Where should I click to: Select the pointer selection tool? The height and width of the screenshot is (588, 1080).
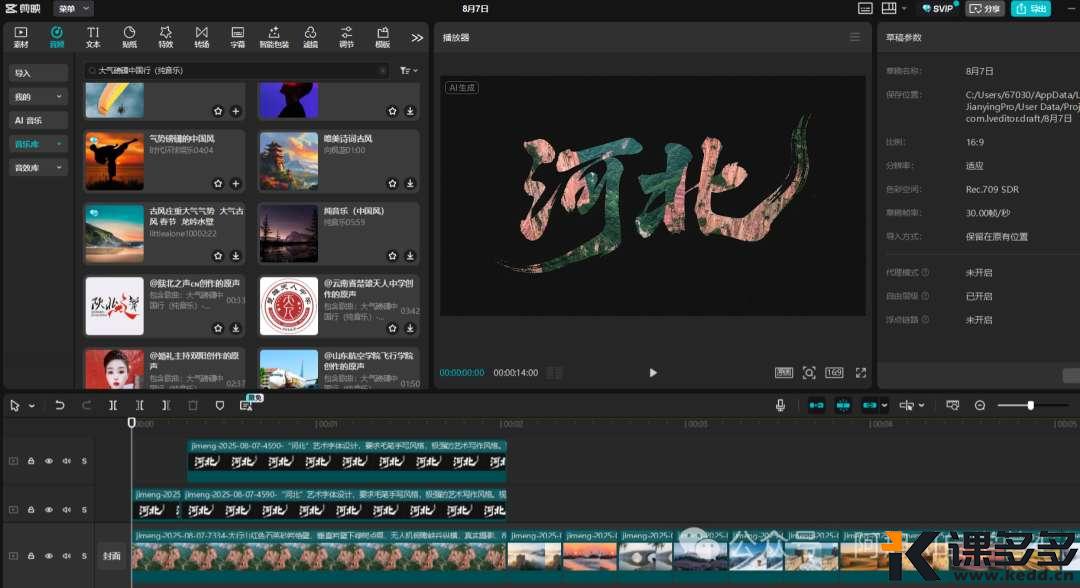pyautogui.click(x=14, y=406)
